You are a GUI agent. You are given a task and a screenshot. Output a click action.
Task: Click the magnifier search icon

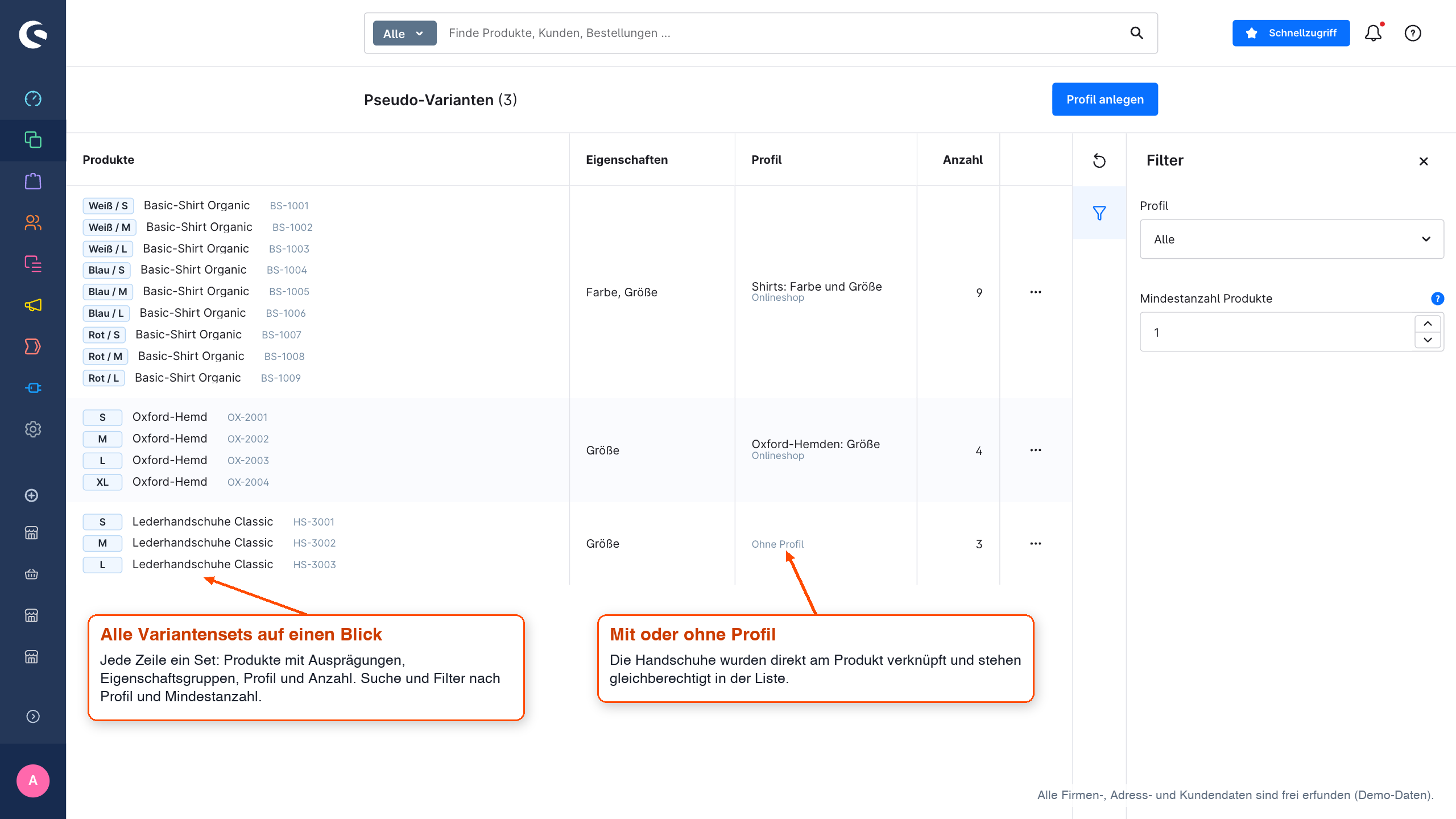tap(1136, 33)
